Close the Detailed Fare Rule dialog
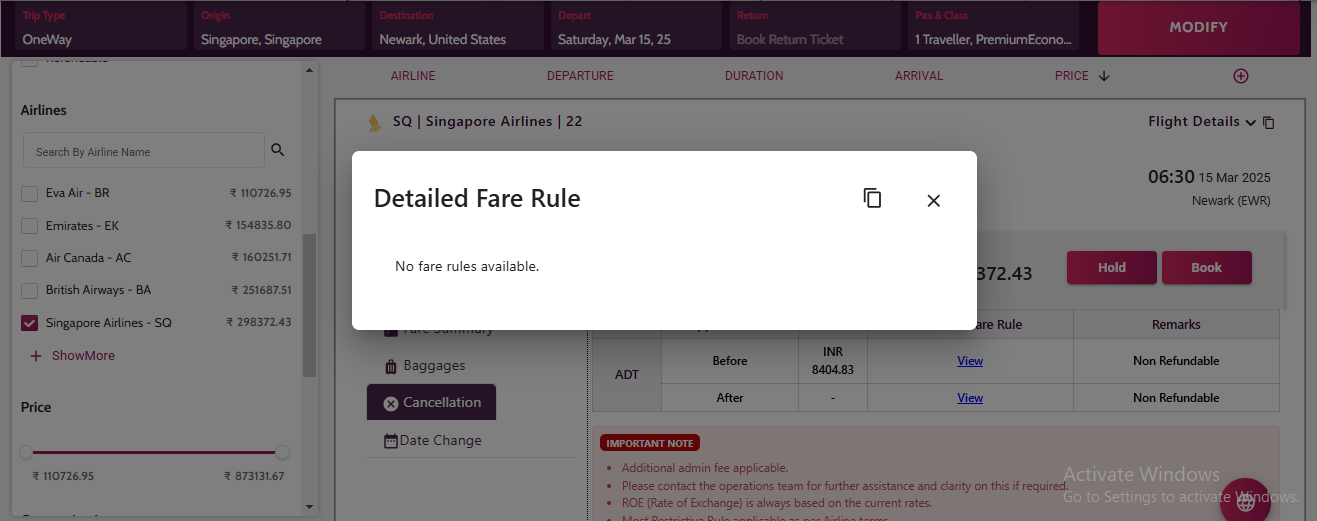This screenshot has height=521, width=1317. (x=933, y=201)
